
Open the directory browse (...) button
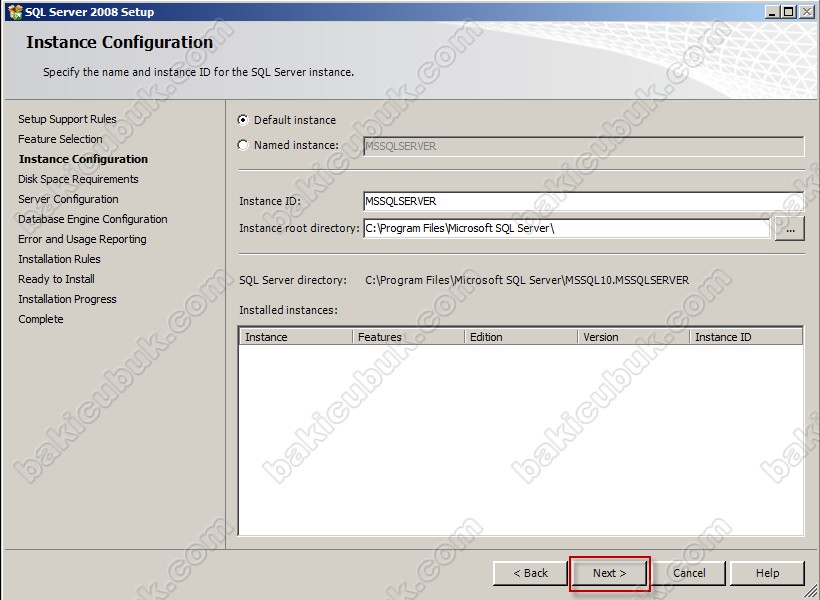pyautogui.click(x=790, y=229)
